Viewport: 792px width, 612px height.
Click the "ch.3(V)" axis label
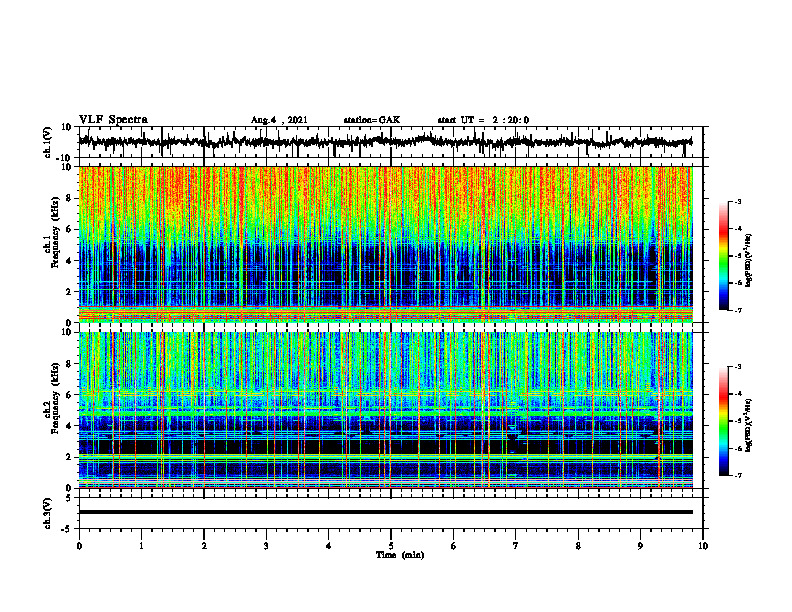point(48,513)
